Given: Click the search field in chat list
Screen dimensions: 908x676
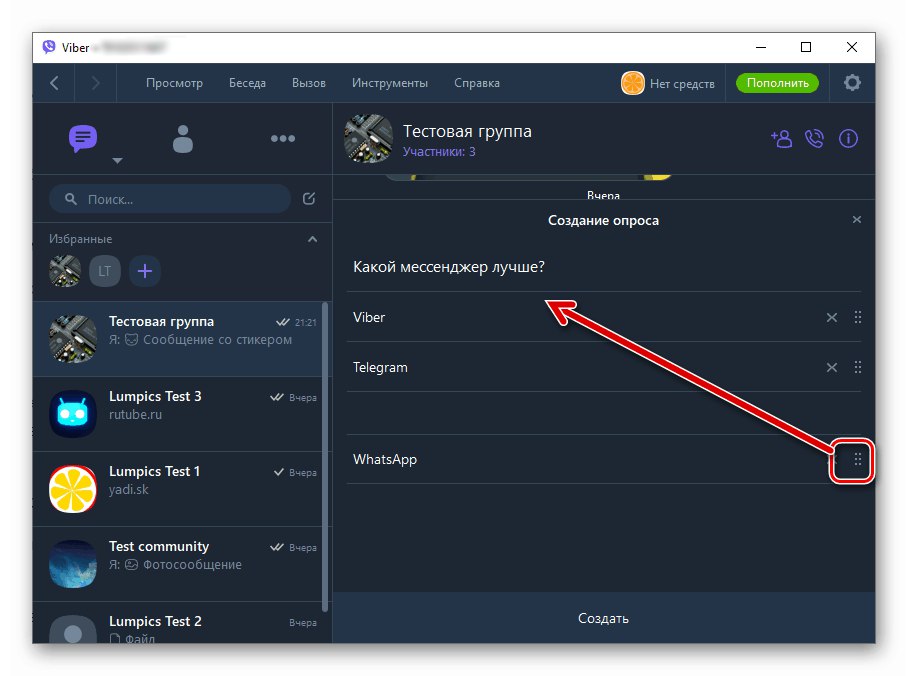Looking at the screenshot, I should 170,199.
